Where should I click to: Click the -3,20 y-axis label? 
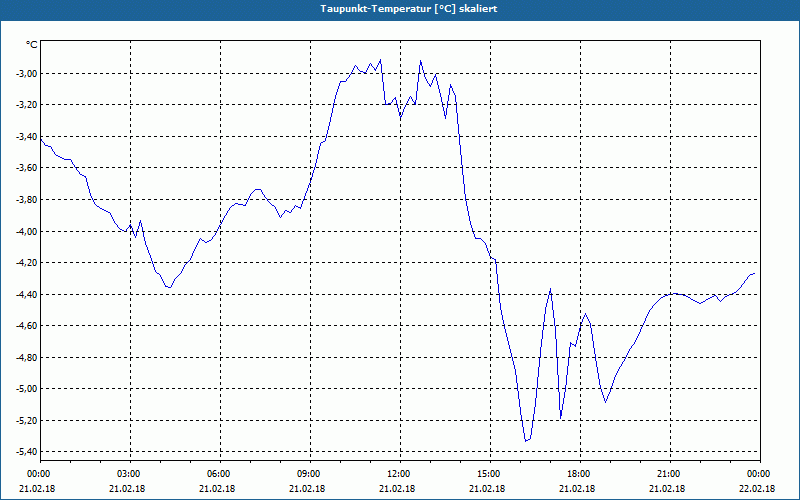27,105
